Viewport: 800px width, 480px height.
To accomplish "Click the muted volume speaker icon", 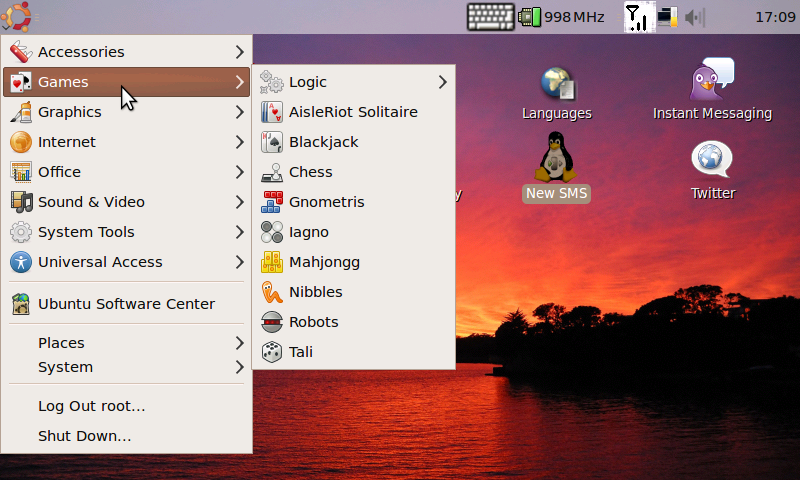I will [695, 17].
